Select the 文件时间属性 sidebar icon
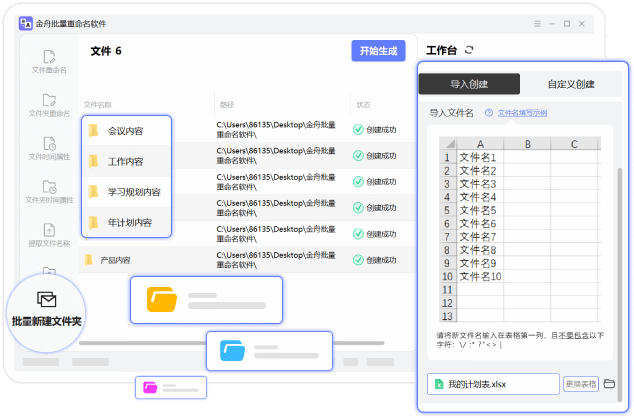Screen dimensions: 634x418 click(x=49, y=145)
